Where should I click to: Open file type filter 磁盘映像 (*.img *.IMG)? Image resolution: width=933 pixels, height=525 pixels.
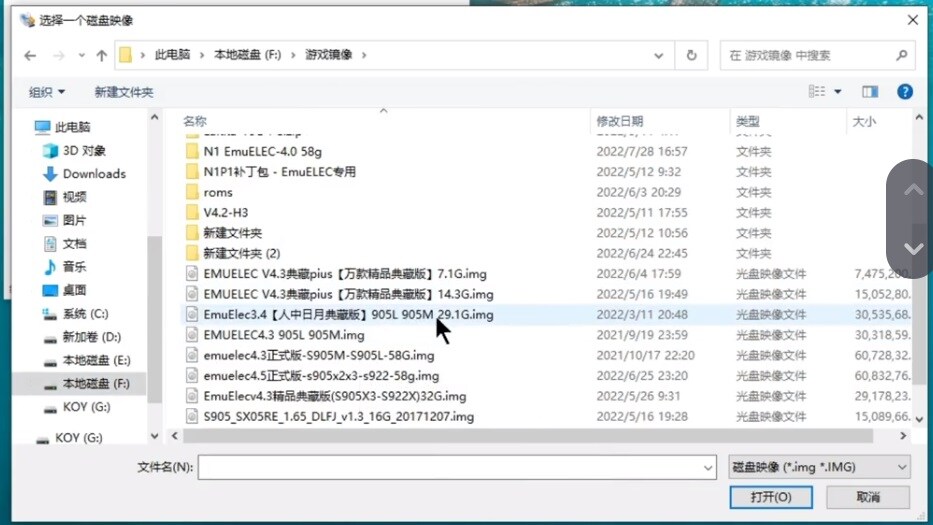[819, 467]
